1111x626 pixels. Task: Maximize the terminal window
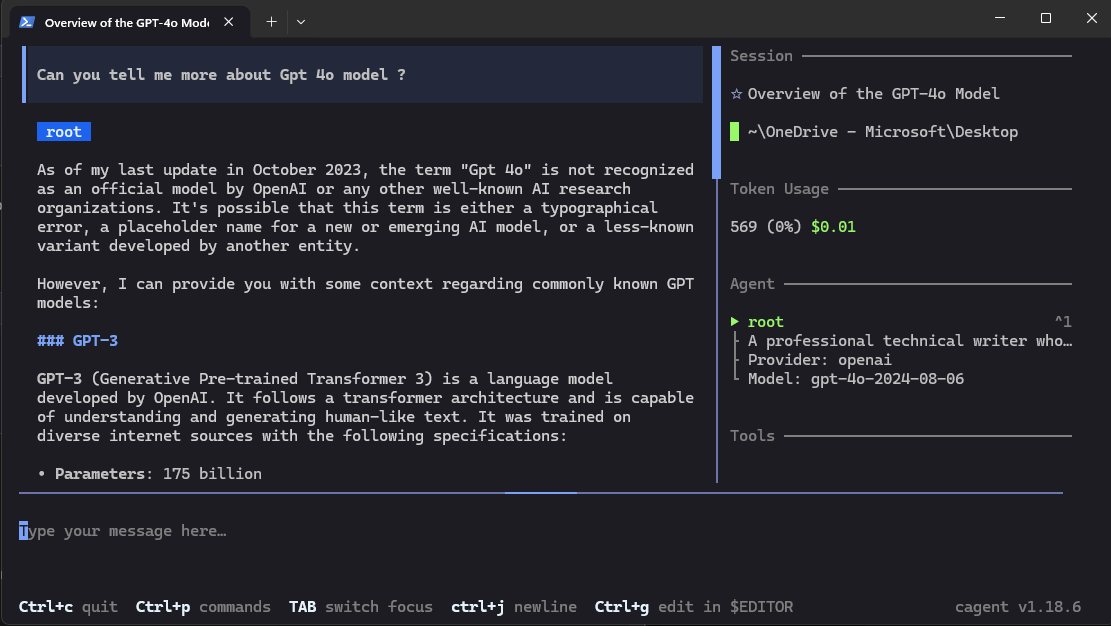coord(1046,18)
